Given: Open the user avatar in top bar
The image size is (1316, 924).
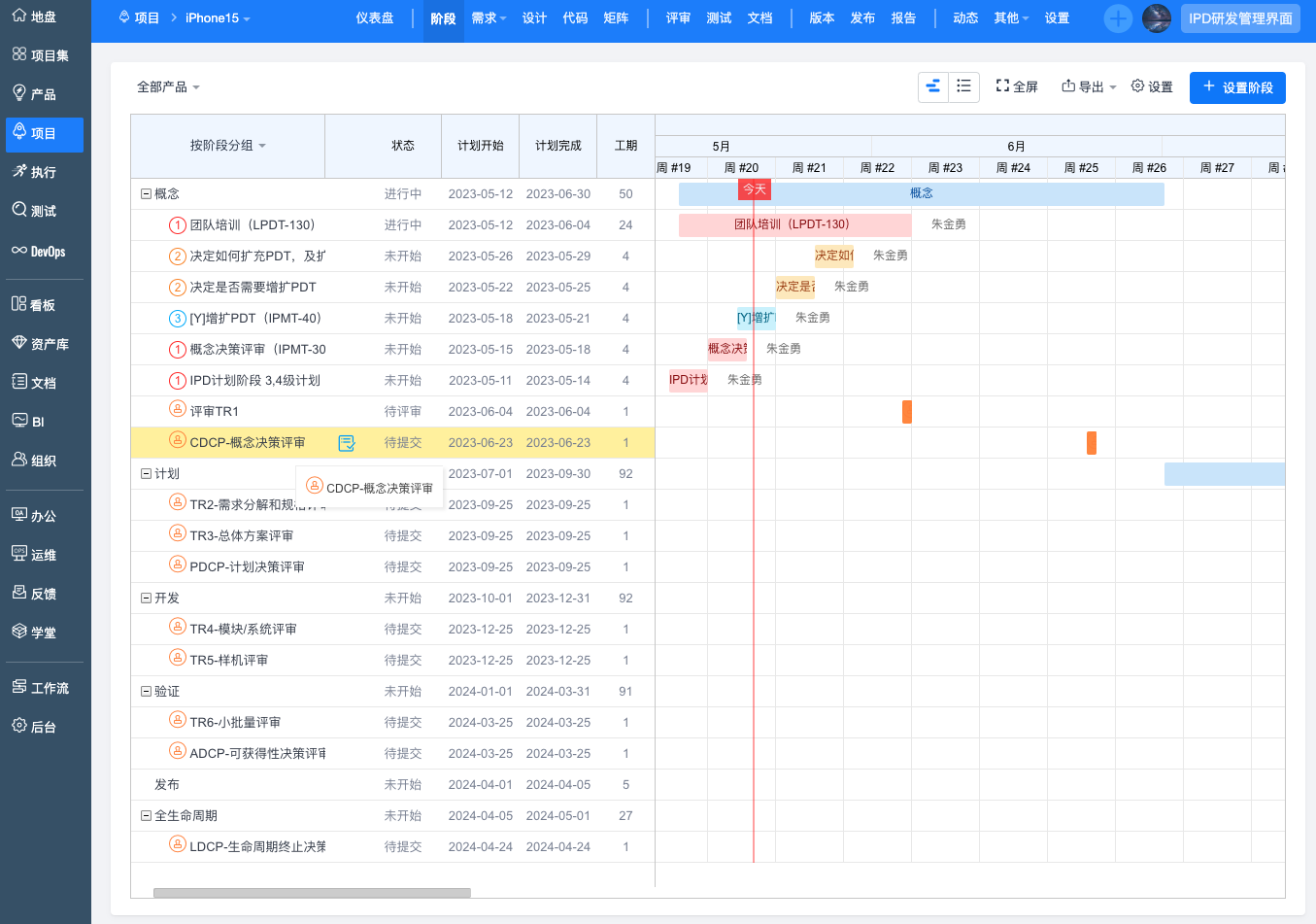Looking at the screenshot, I should [1156, 18].
